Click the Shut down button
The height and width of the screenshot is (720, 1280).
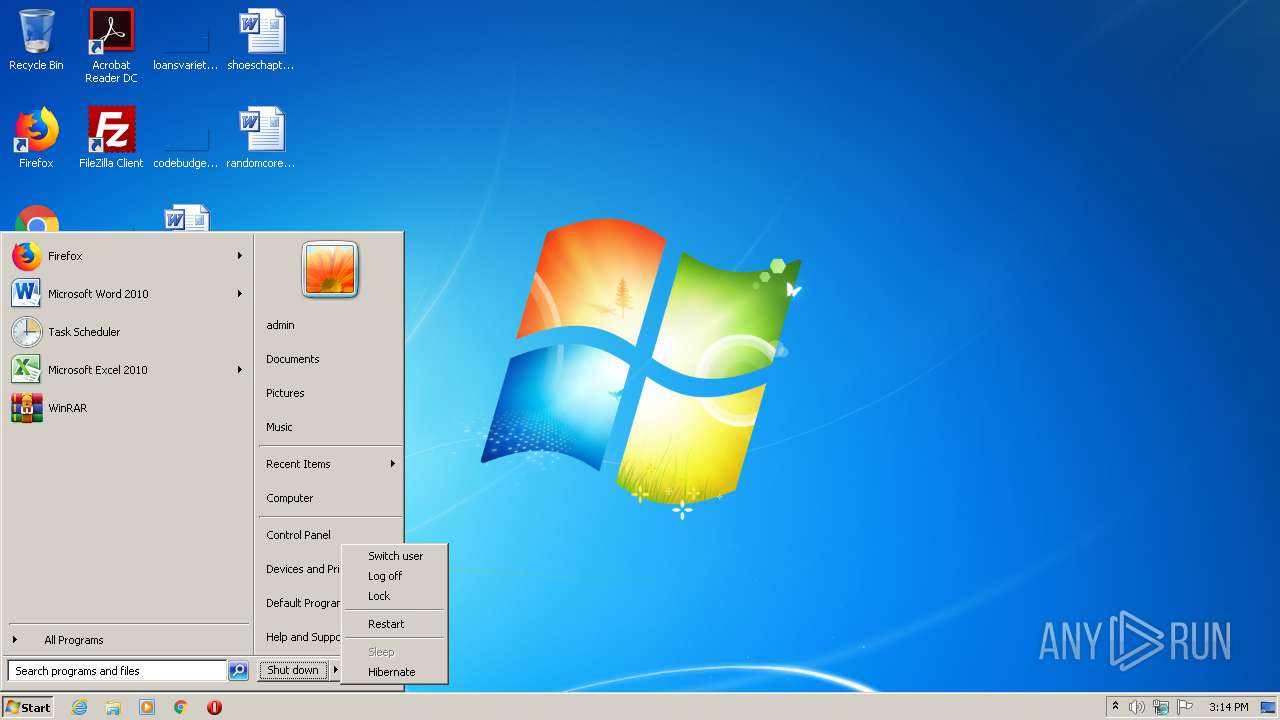coord(293,670)
